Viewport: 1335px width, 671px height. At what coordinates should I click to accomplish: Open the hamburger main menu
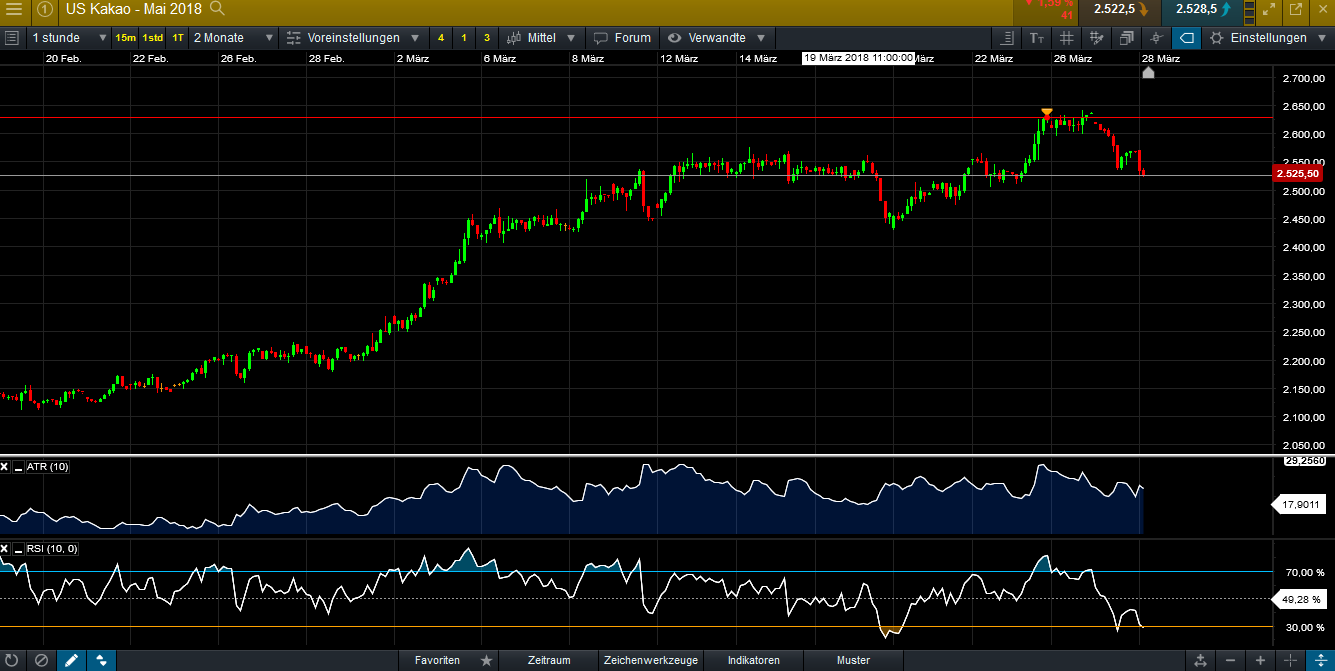pyautogui.click(x=14, y=10)
